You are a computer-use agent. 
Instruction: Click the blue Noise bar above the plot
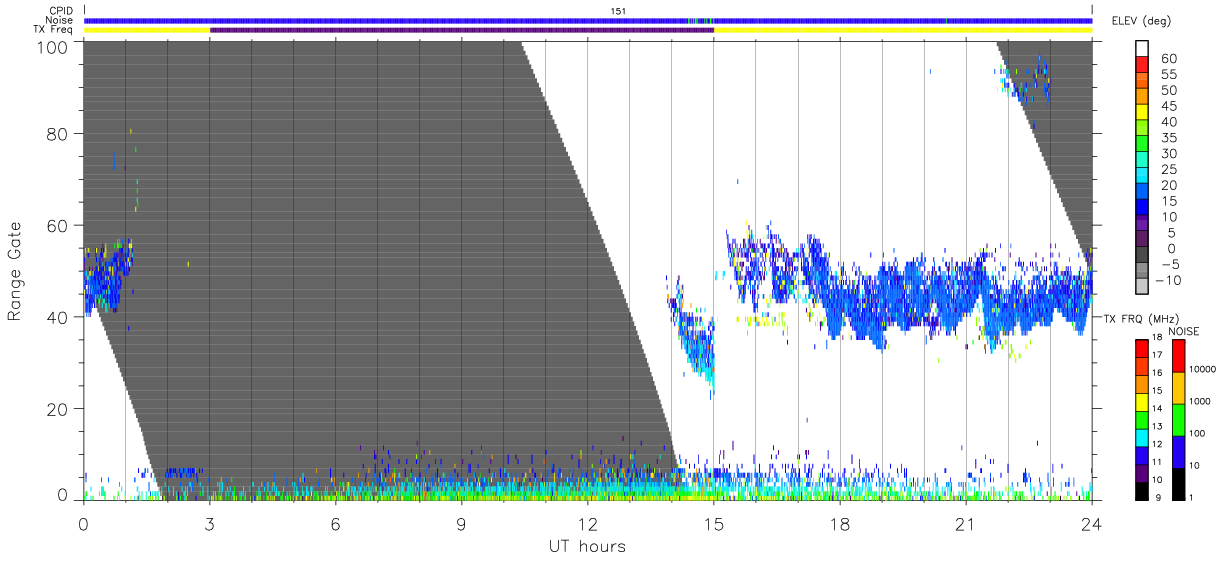[x=588, y=20]
